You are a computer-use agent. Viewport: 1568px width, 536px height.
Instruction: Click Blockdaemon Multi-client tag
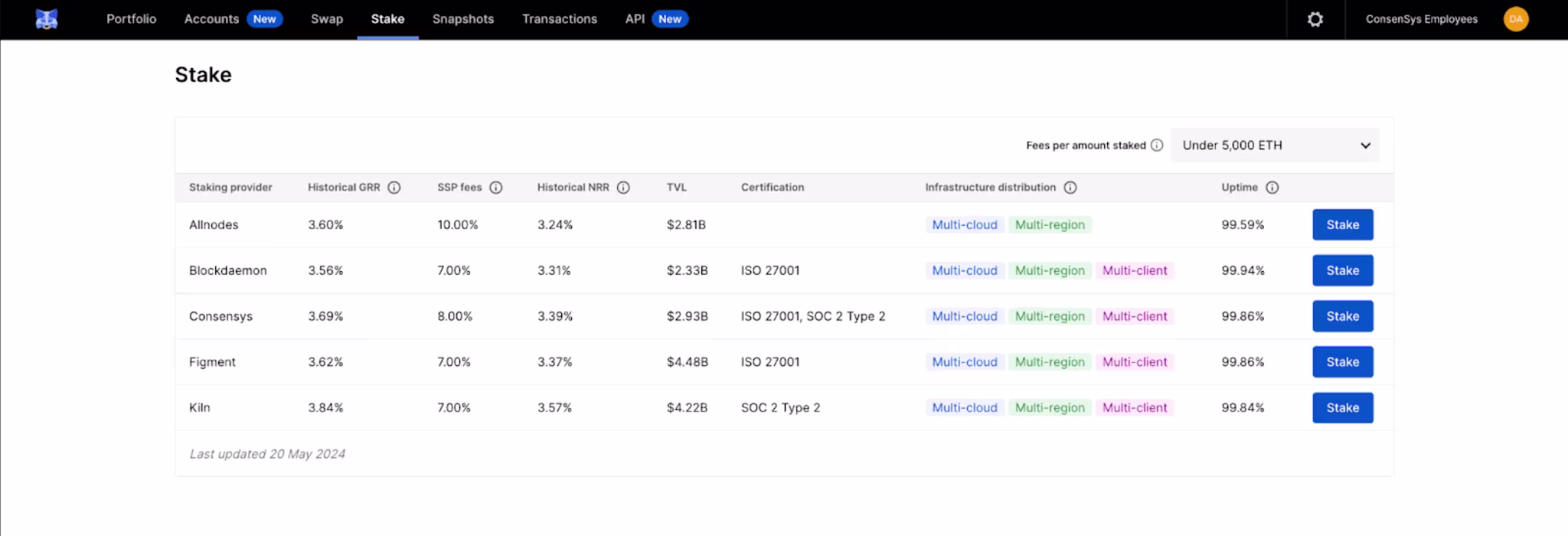click(1135, 270)
